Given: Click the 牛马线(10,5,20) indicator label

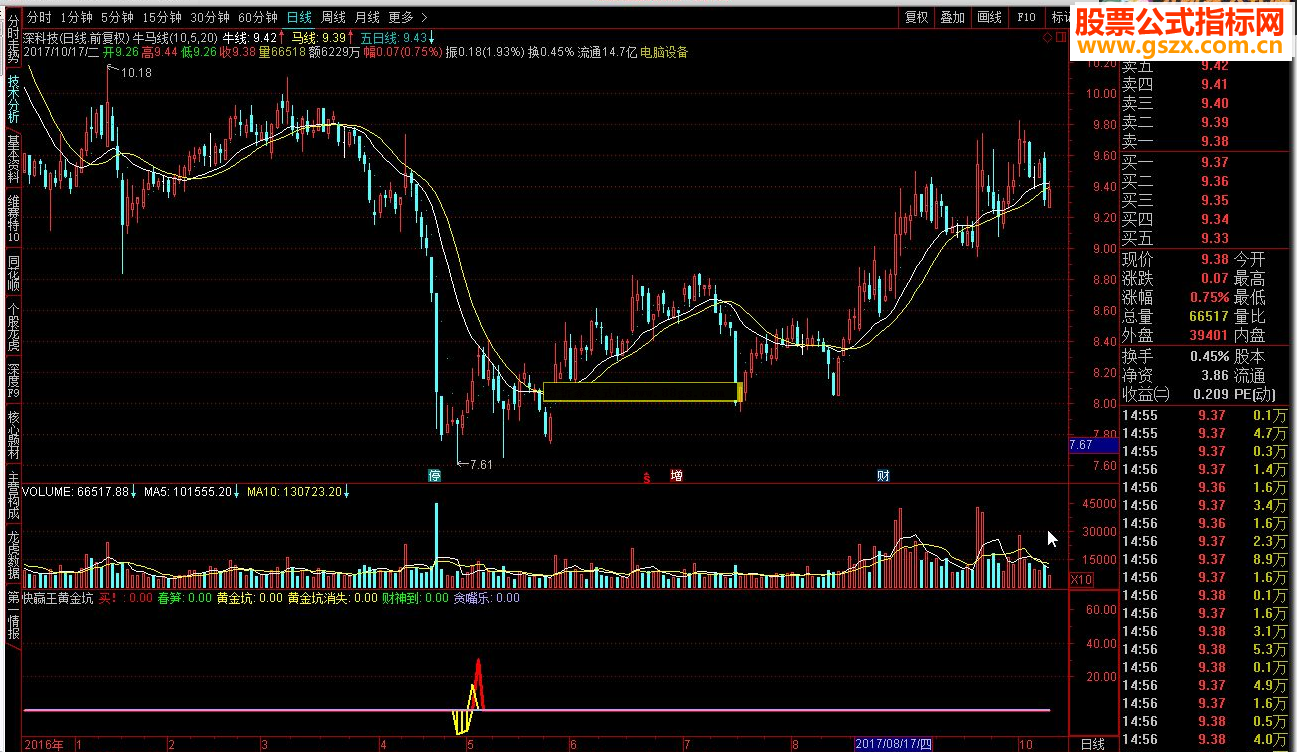Looking at the screenshot, I should click(x=176, y=37).
